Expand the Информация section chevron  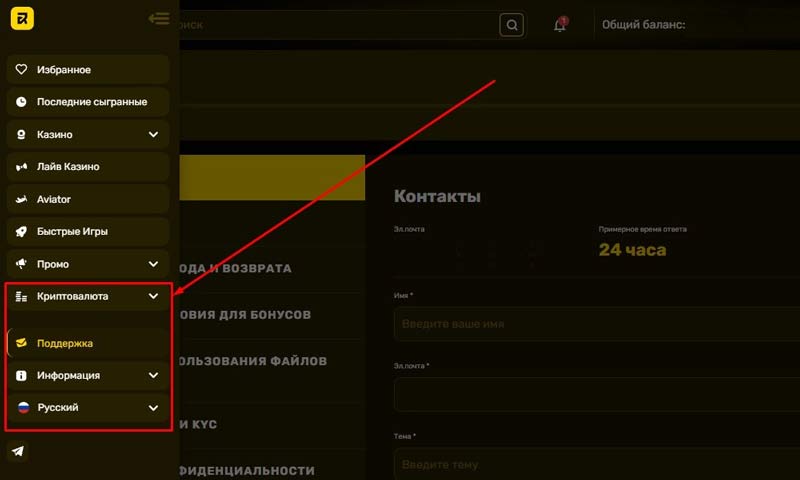(153, 375)
